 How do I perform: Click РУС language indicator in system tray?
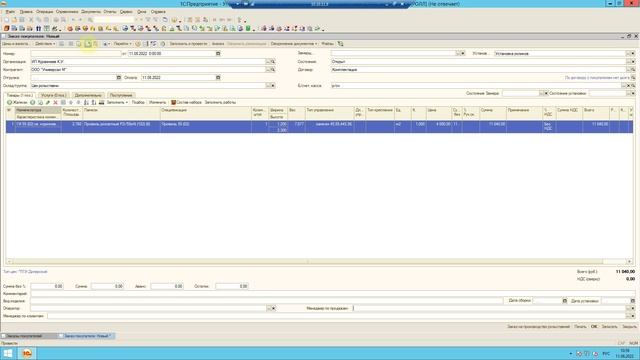pyautogui.click(x=606, y=353)
